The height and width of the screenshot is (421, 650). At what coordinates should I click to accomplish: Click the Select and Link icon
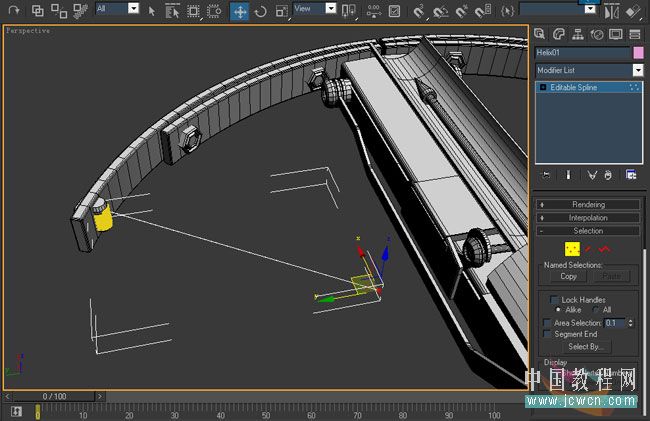coord(38,10)
